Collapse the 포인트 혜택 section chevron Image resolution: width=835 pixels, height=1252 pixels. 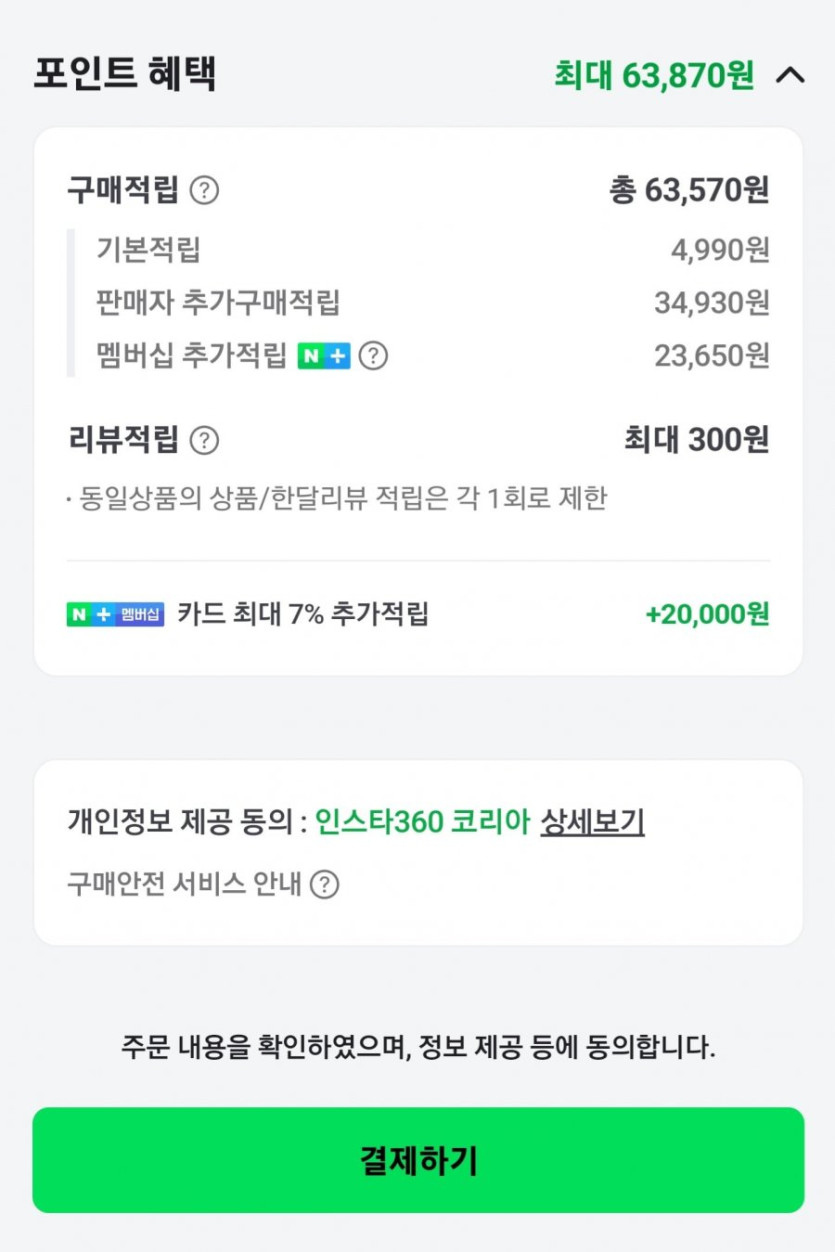(790, 75)
